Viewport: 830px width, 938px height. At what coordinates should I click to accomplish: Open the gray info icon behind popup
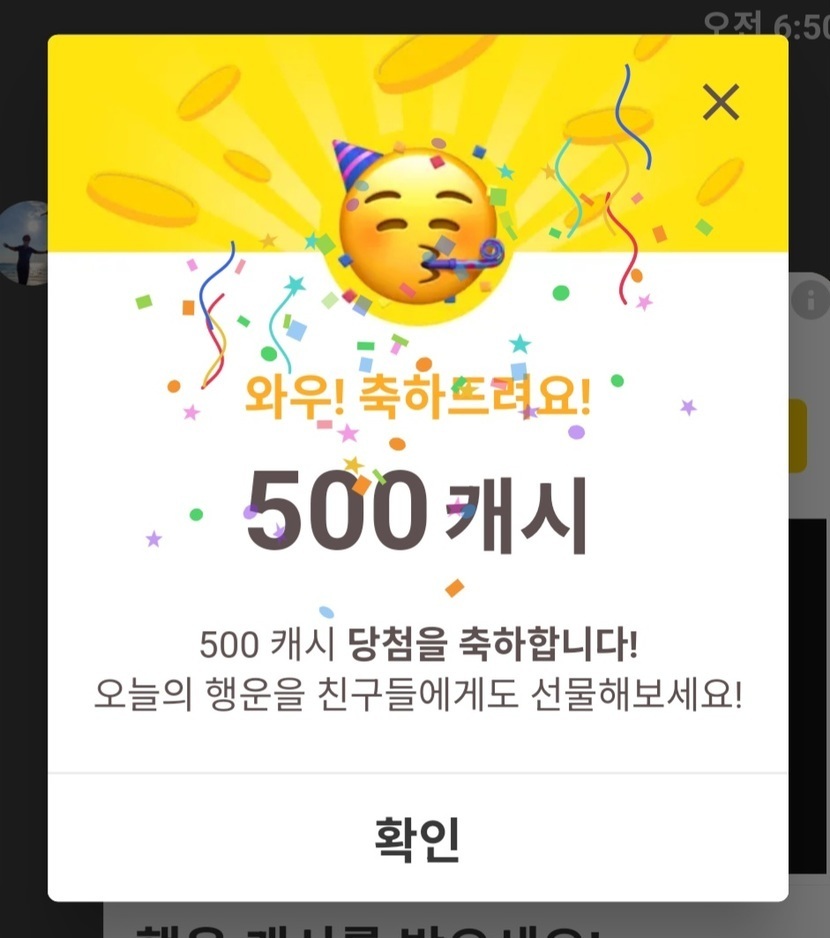[x=811, y=300]
